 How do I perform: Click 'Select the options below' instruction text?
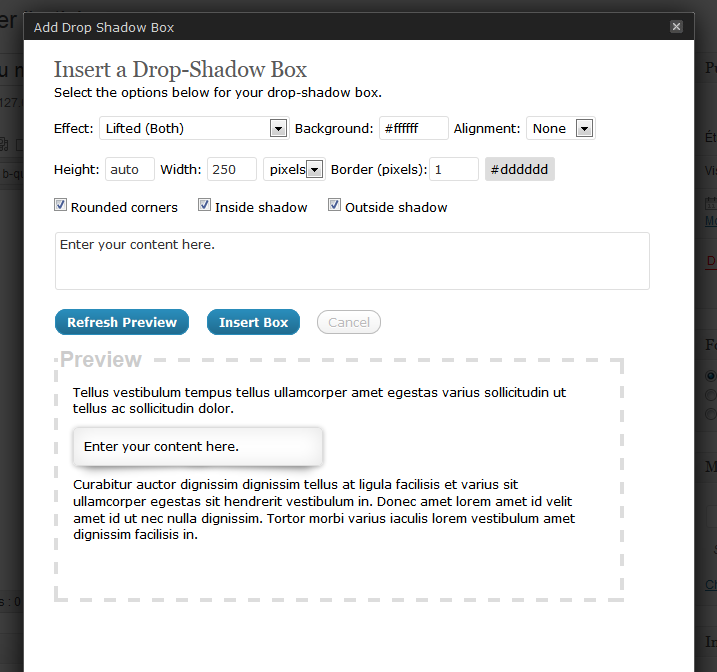218,93
